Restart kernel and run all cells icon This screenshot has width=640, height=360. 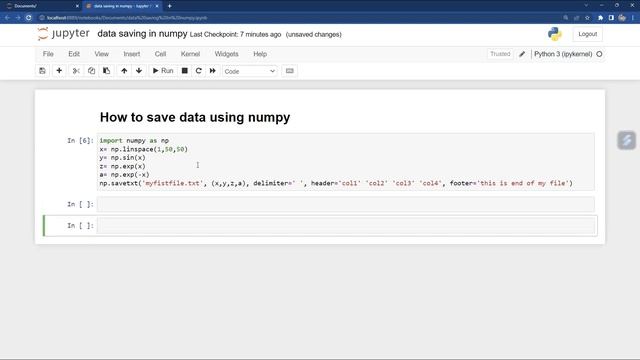[x=213, y=71]
